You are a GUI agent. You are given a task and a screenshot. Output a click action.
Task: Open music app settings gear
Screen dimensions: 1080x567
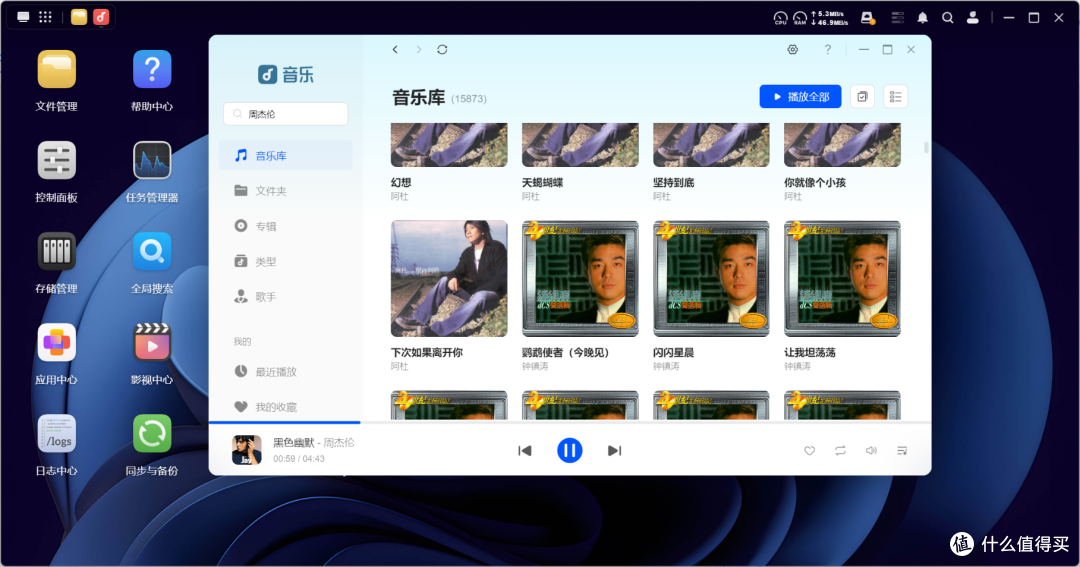pos(793,50)
